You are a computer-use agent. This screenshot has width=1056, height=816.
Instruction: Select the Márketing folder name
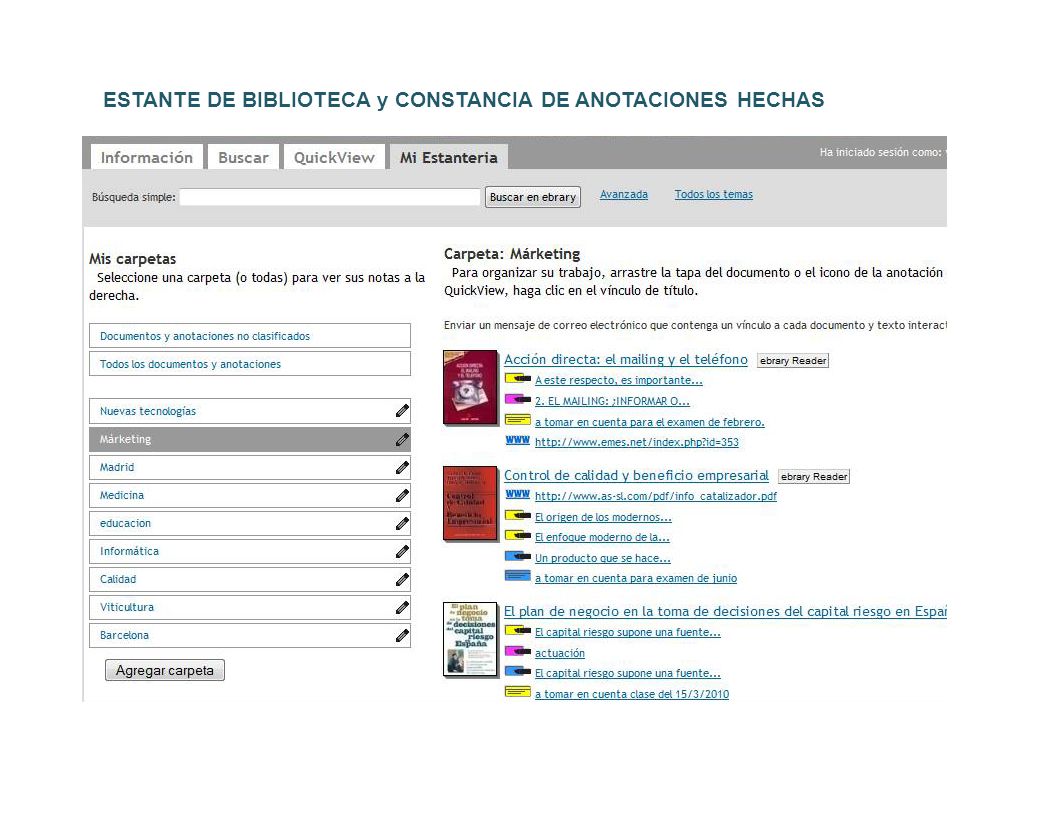tap(125, 439)
